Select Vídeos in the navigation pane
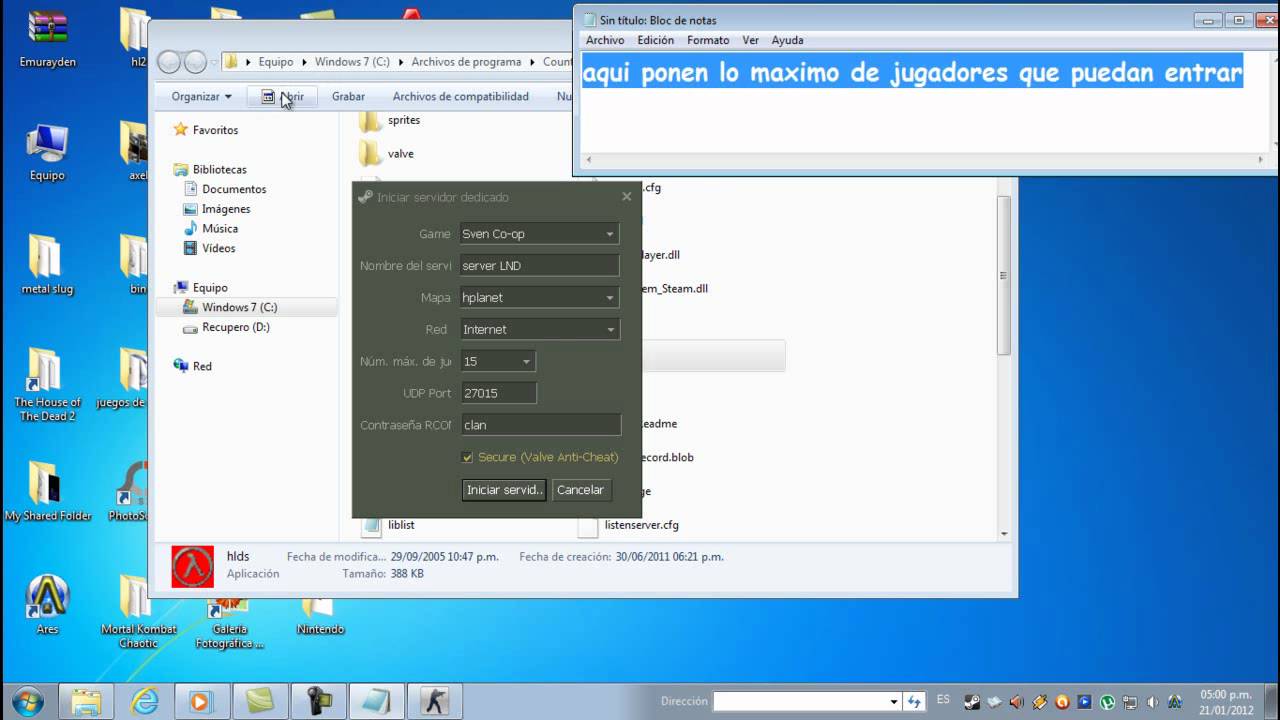Image resolution: width=1280 pixels, height=720 pixels. (x=209, y=248)
